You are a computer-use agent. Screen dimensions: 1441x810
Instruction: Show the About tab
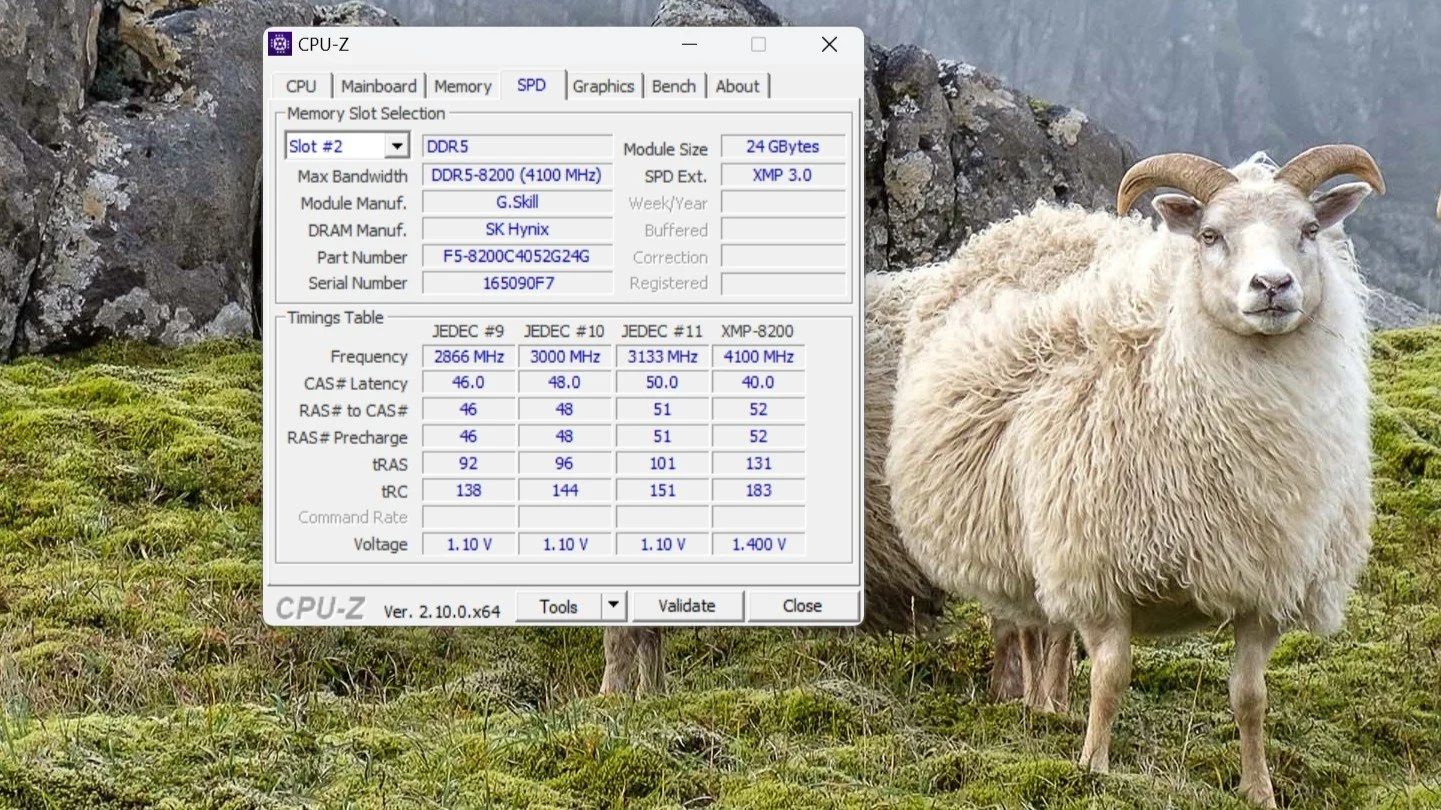point(738,86)
